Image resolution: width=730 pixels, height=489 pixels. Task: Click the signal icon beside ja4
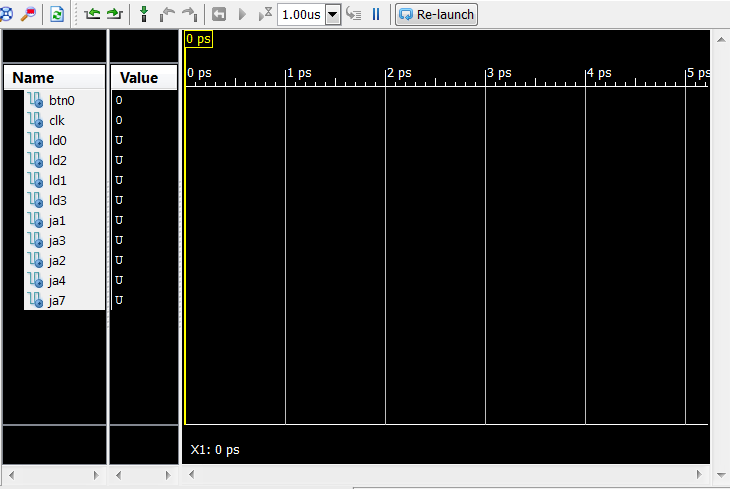pyautogui.click(x=36, y=280)
